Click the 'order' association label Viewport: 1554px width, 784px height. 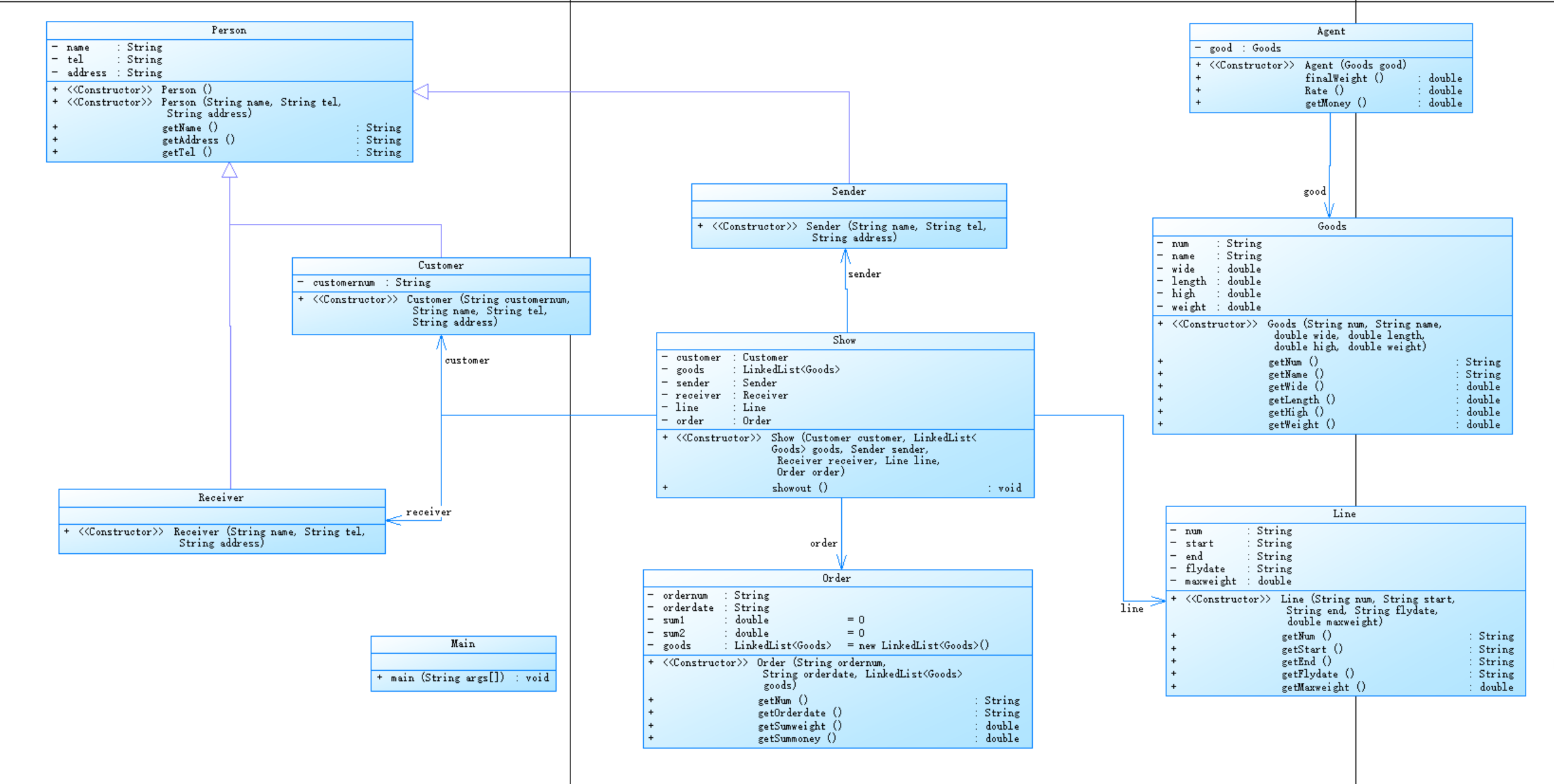[x=823, y=543]
